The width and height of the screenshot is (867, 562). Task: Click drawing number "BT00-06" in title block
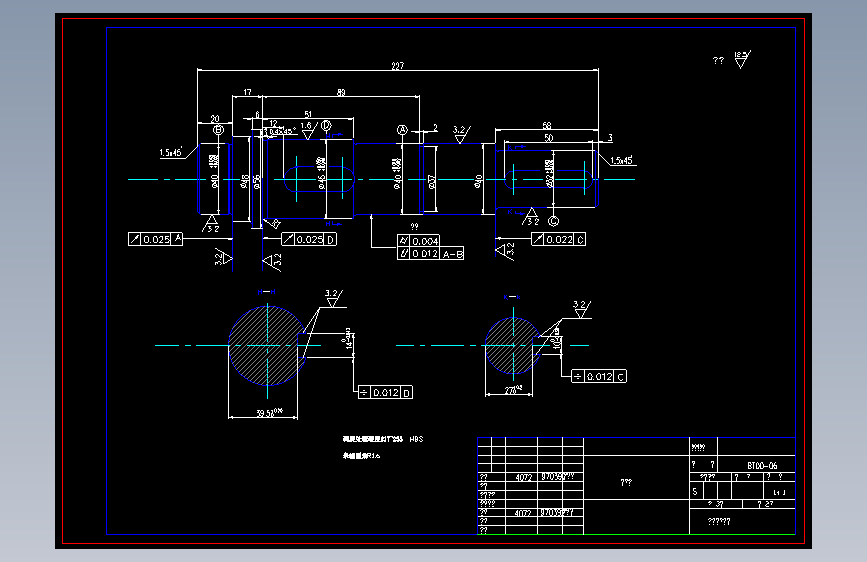click(x=762, y=466)
